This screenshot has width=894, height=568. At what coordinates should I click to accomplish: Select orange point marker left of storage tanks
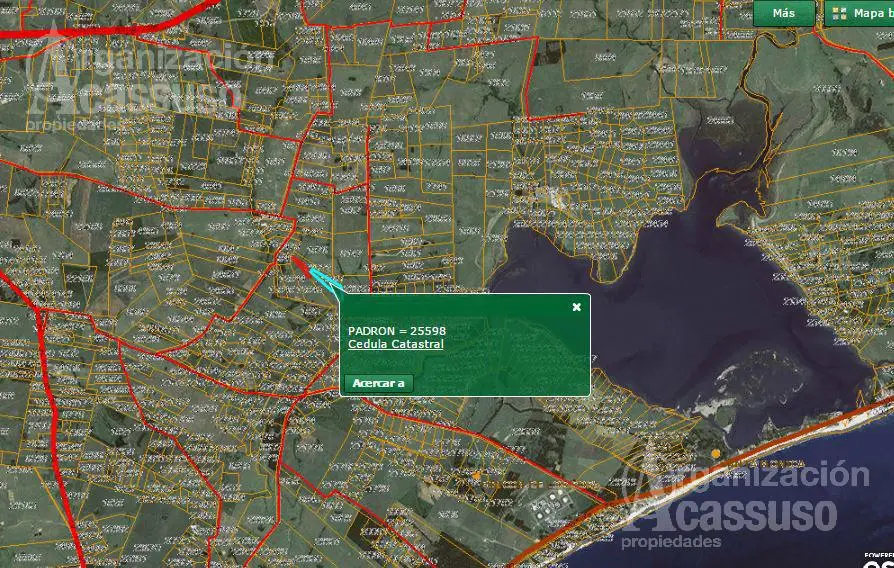tap(477, 475)
